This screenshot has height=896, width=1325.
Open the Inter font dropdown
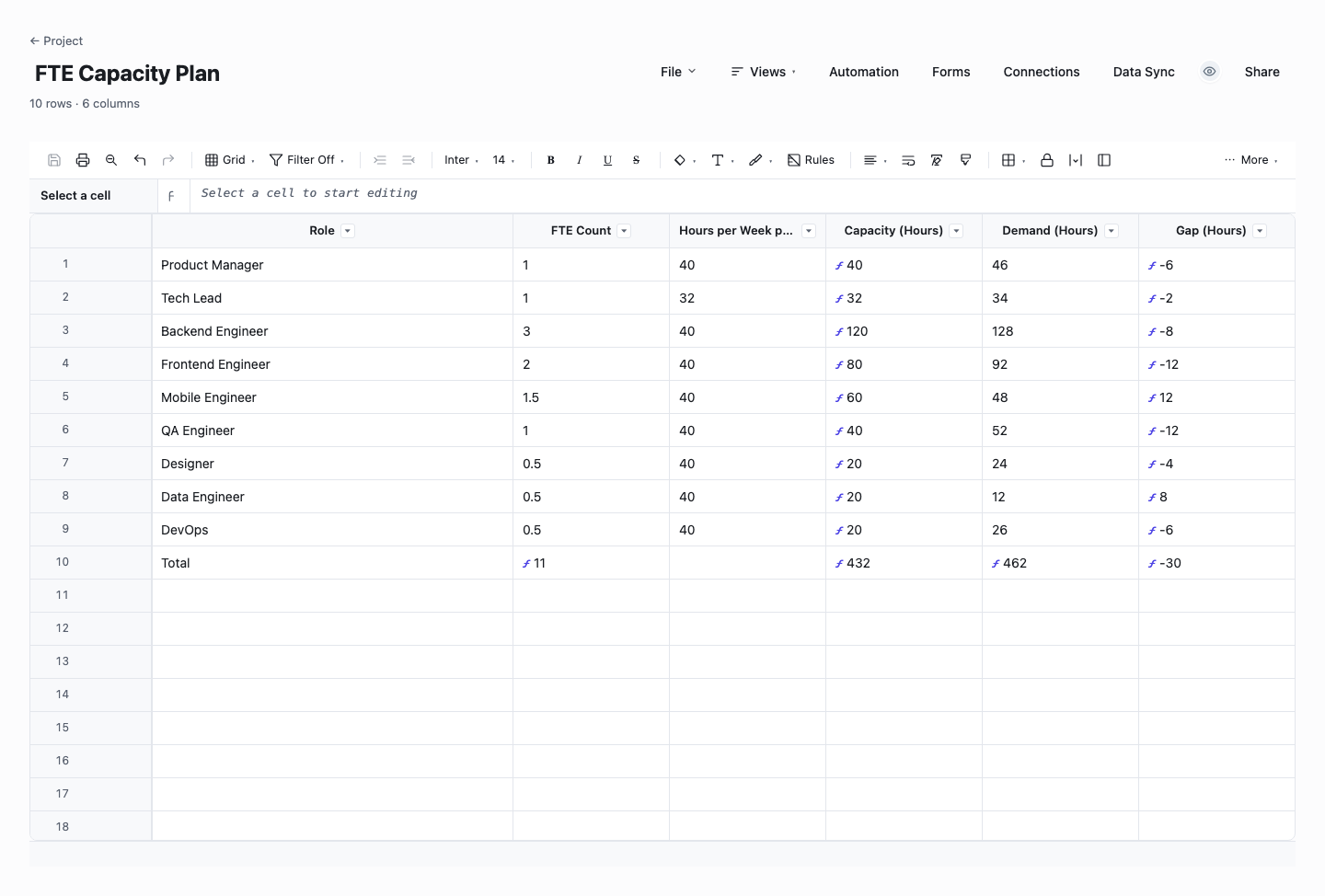pos(461,160)
